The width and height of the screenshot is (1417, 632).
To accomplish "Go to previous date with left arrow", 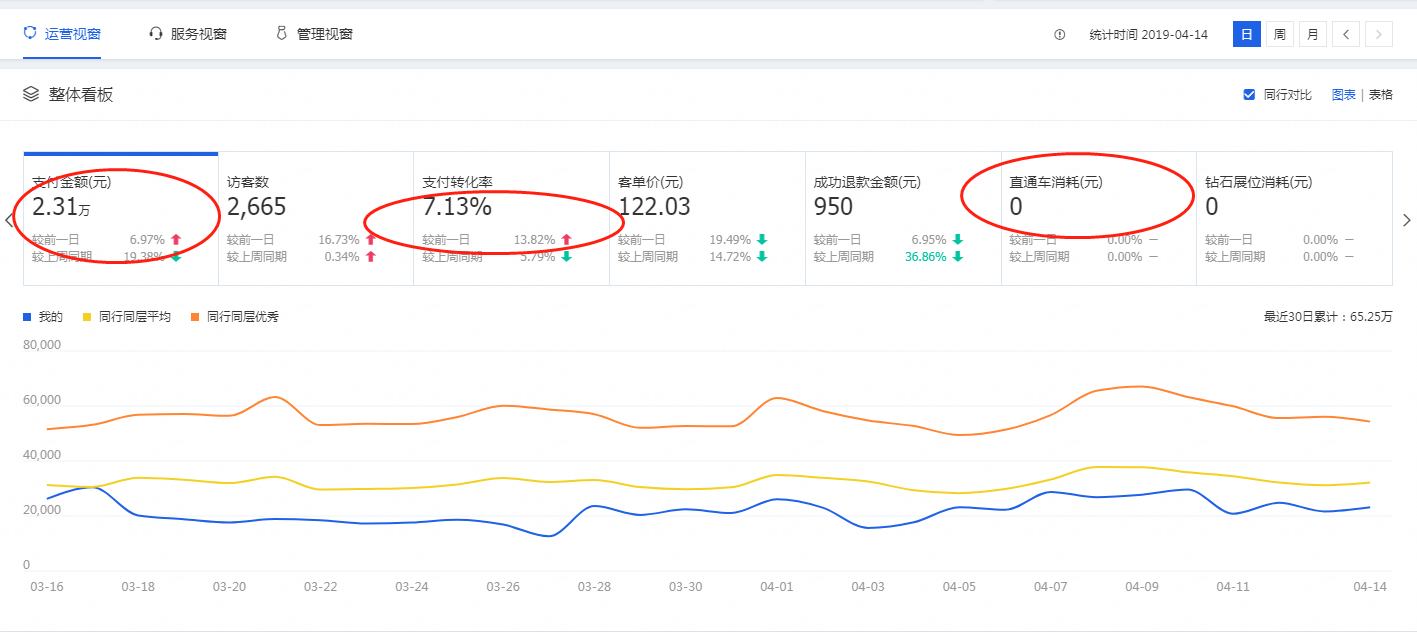I will (1345, 34).
